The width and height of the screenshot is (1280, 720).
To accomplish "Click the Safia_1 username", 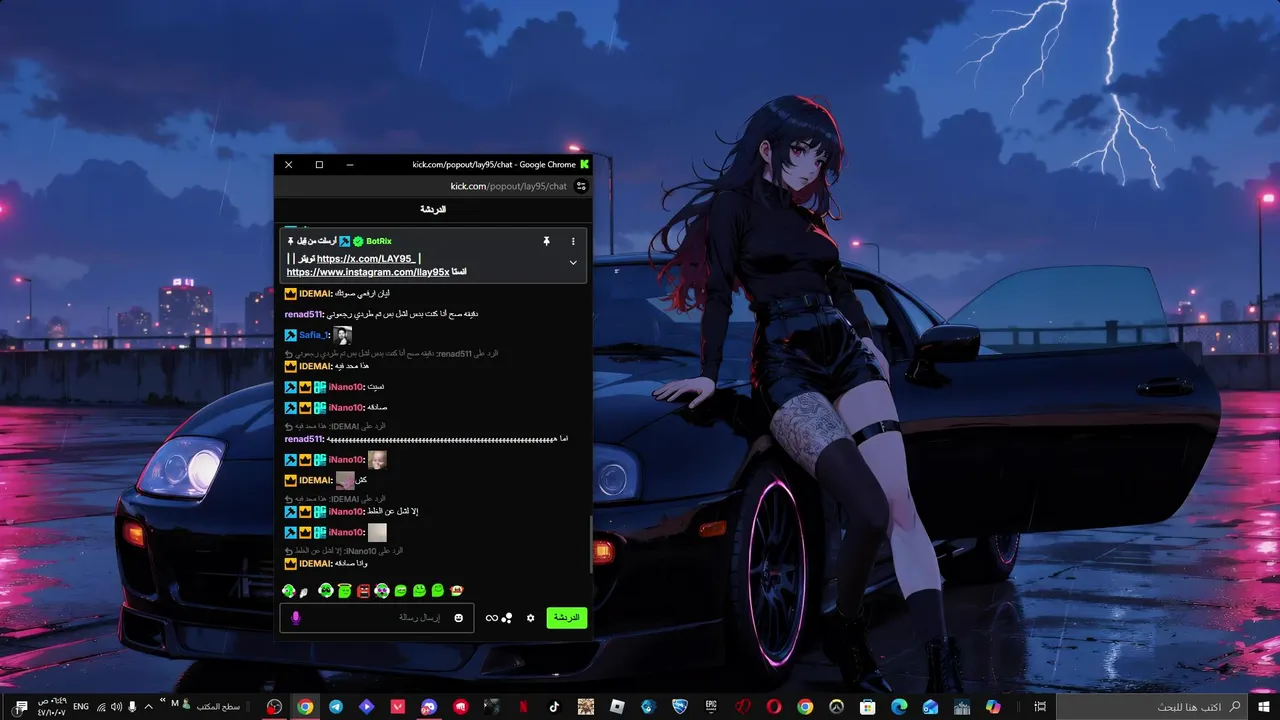I will point(313,335).
